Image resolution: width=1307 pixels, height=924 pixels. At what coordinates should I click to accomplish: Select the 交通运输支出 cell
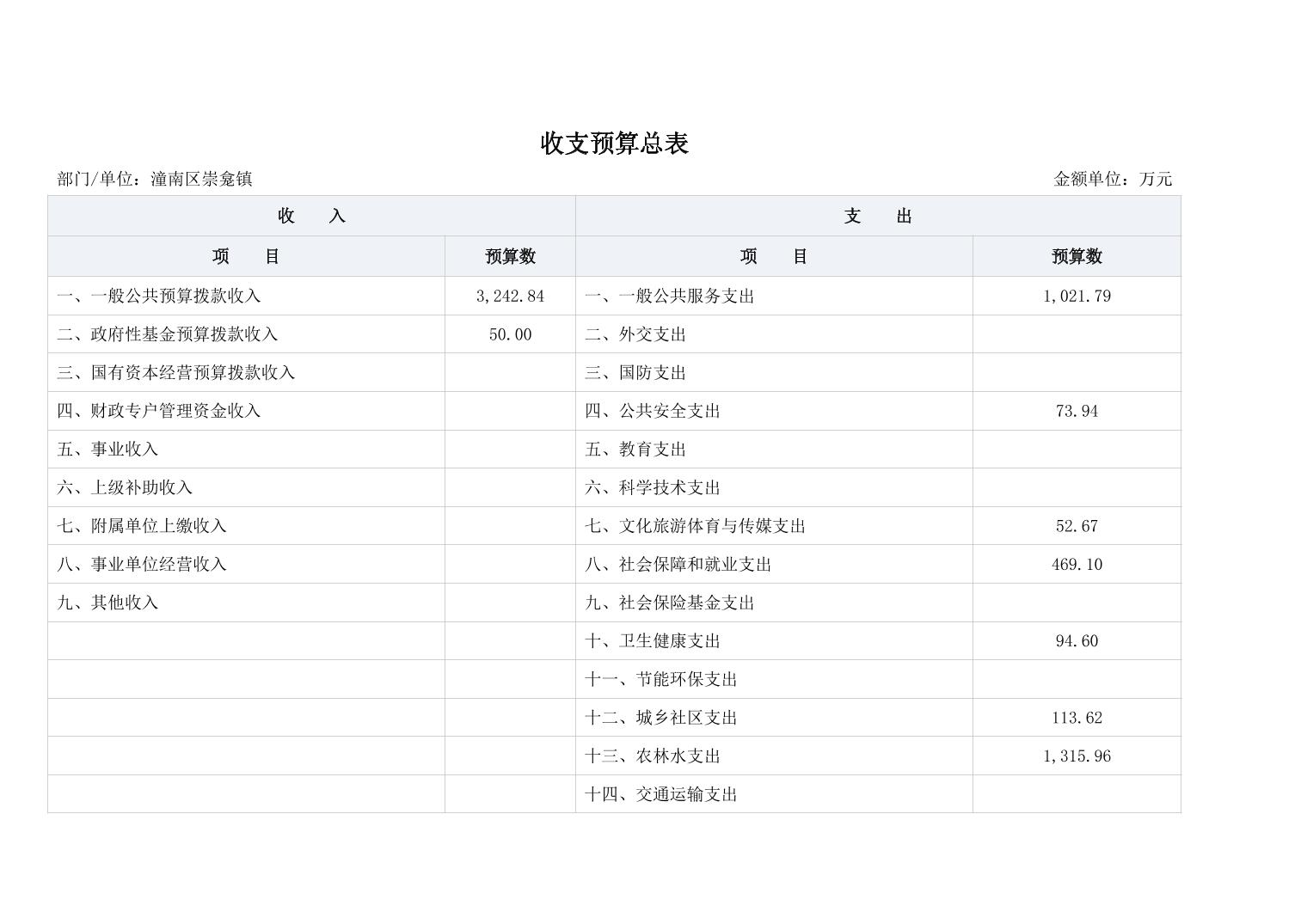[661, 794]
